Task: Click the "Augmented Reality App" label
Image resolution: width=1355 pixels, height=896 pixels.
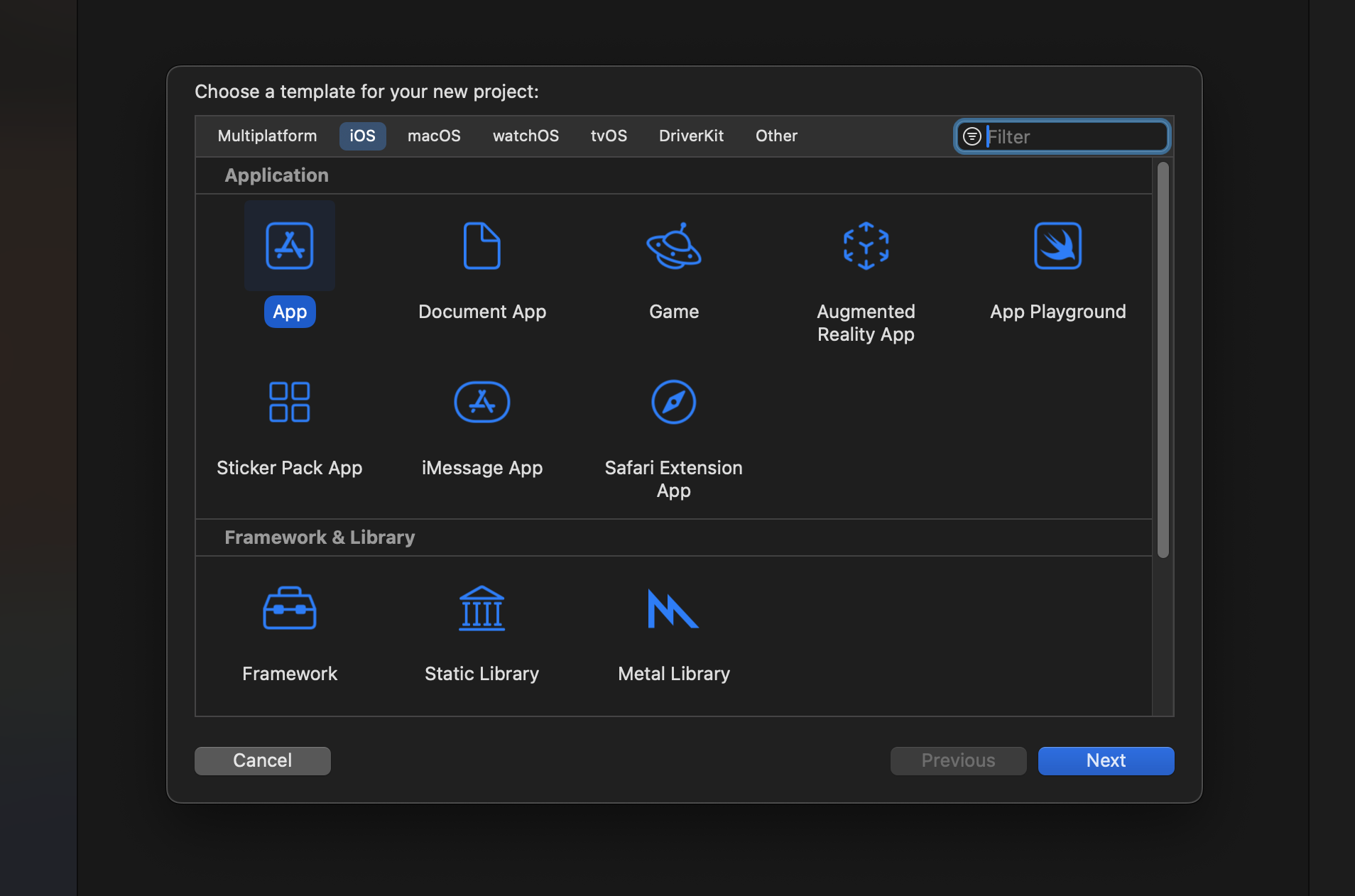Action: (x=866, y=323)
